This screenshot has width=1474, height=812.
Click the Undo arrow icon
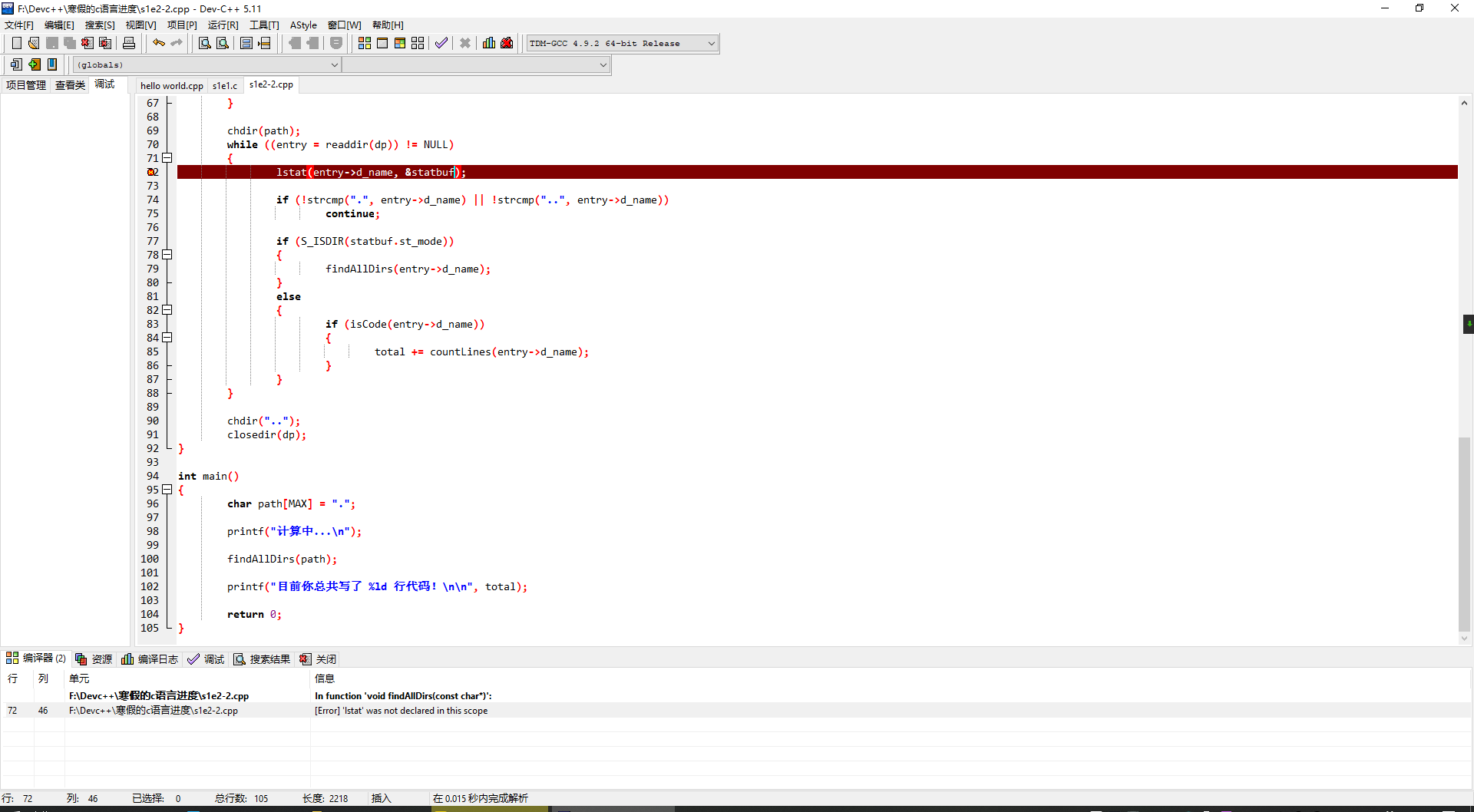[158, 43]
